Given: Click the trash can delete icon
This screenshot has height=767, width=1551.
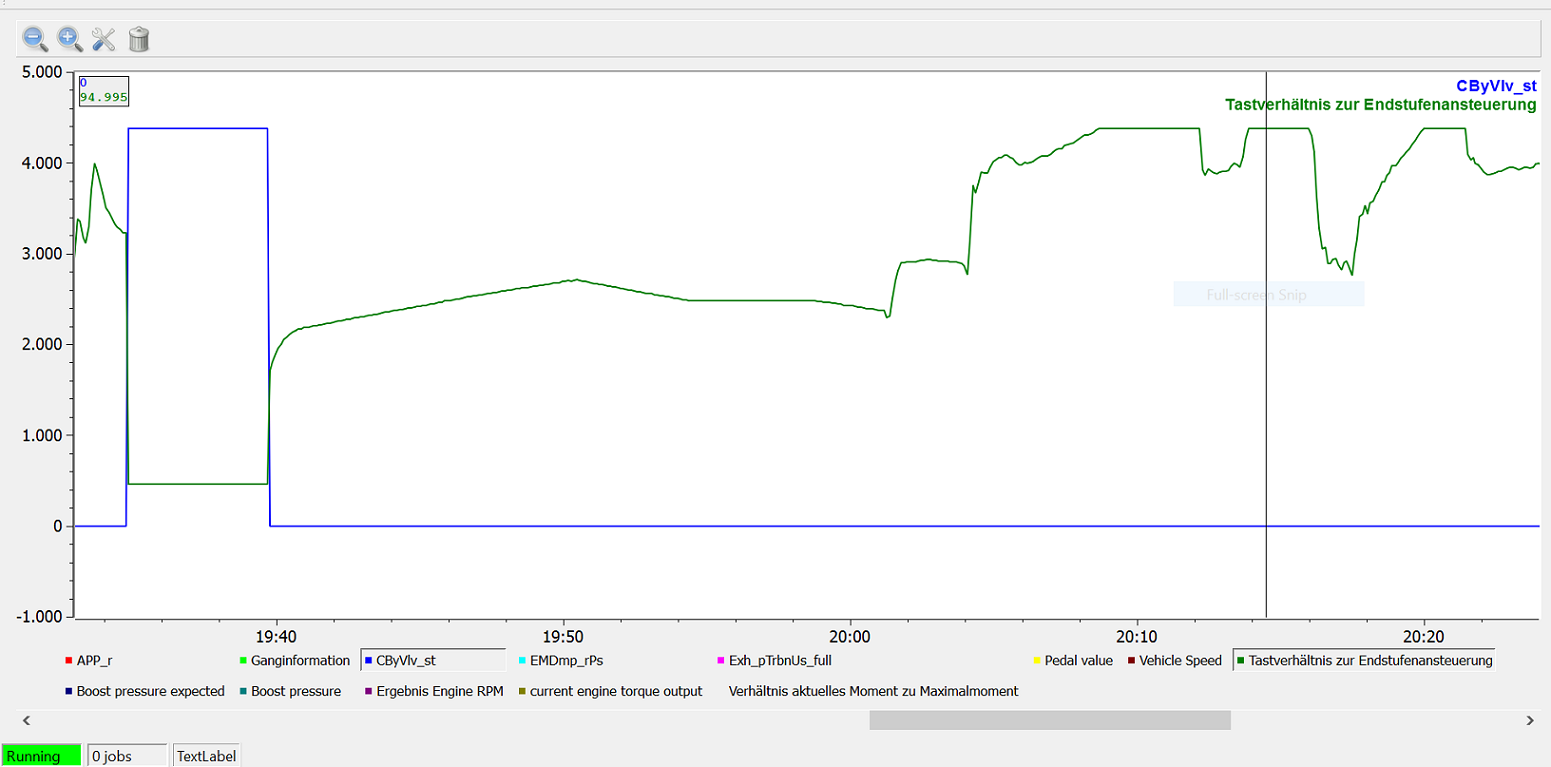Looking at the screenshot, I should coord(139,39).
